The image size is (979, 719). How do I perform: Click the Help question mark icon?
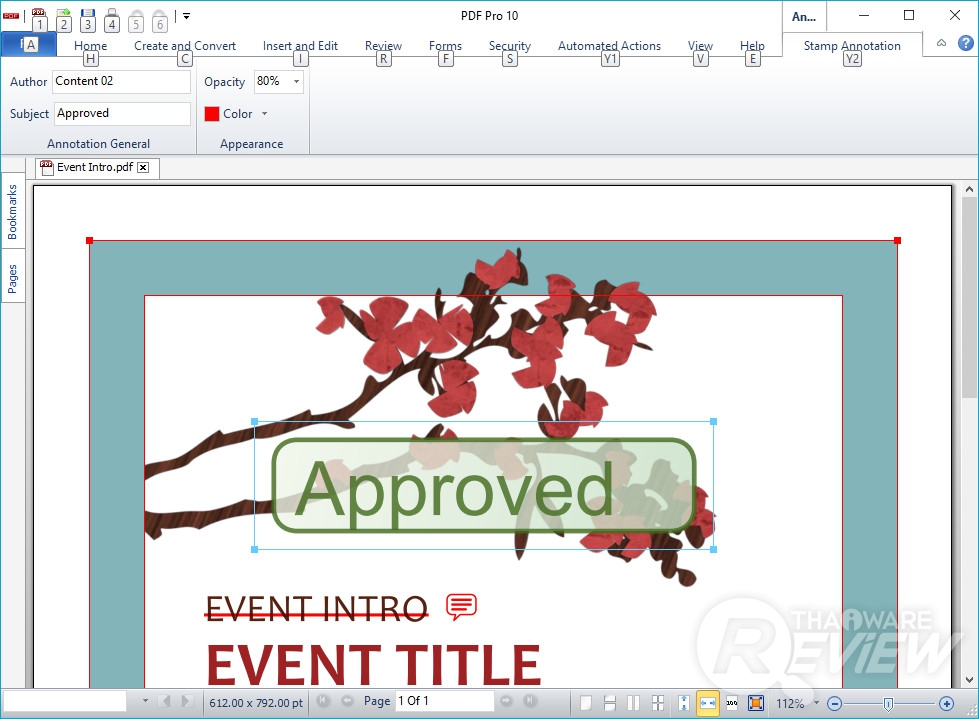(x=965, y=43)
